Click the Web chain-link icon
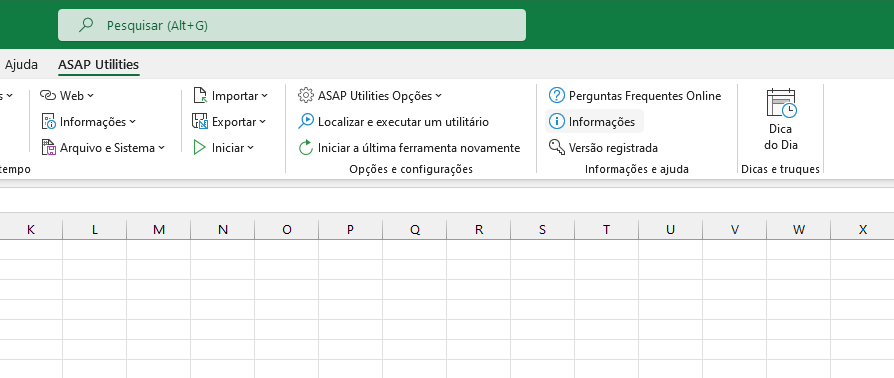 (x=48, y=95)
